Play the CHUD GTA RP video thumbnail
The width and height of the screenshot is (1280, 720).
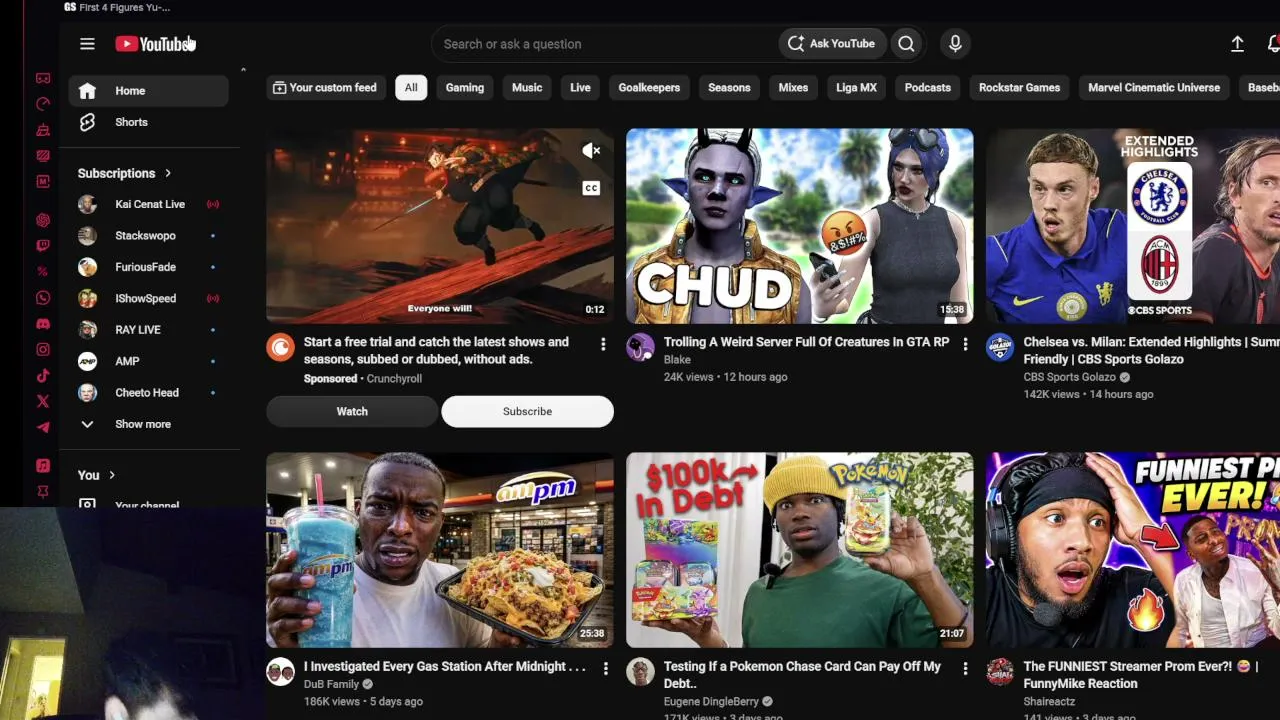coord(800,226)
